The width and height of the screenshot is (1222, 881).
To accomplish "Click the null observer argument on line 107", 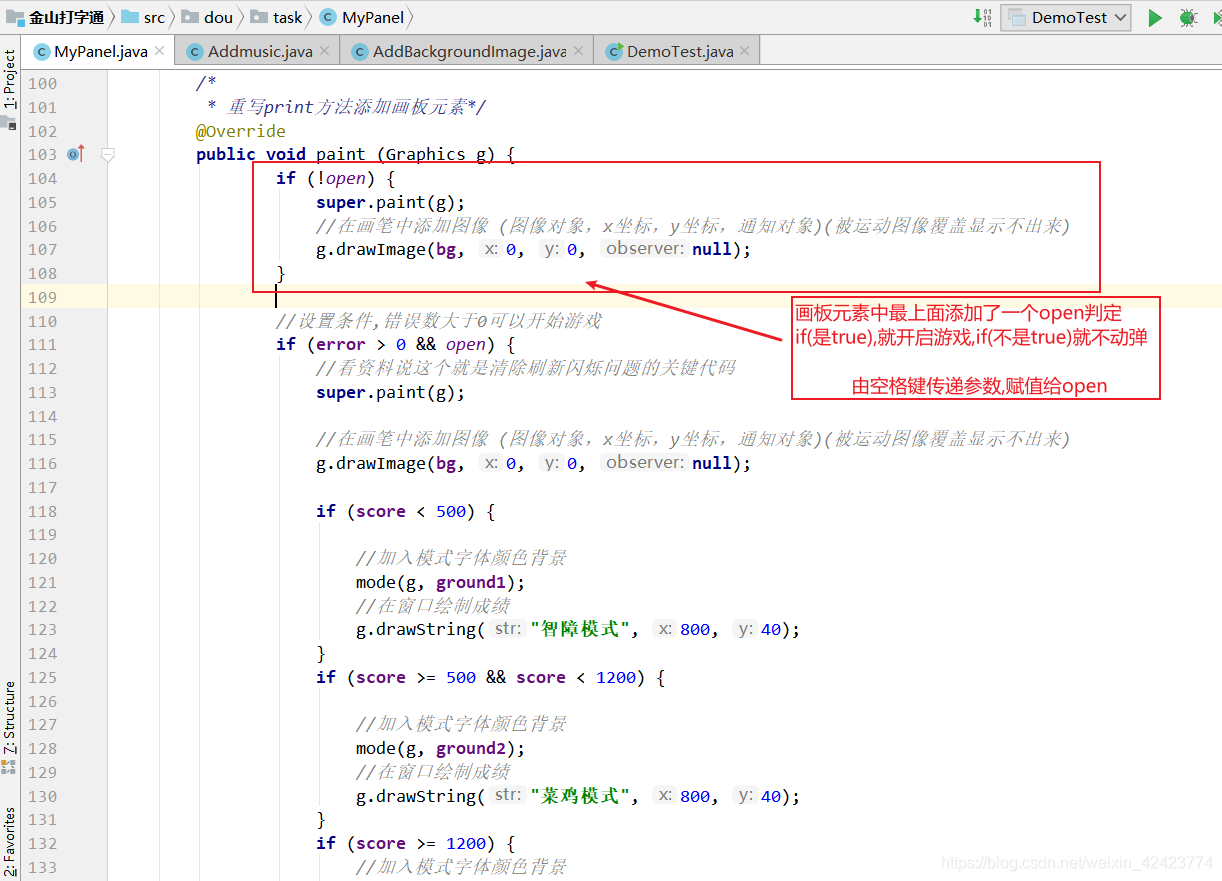I will pos(711,250).
